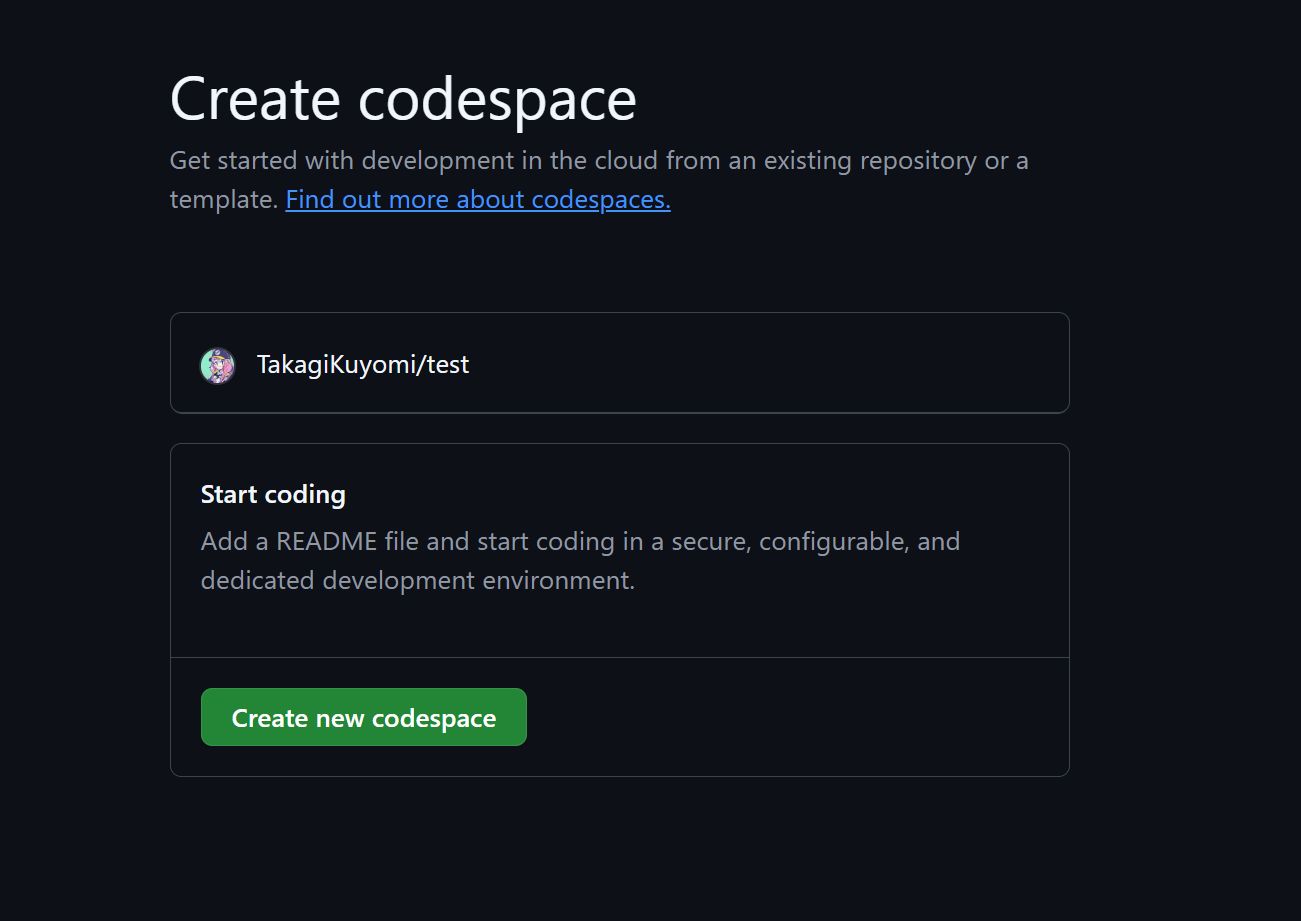Click the empty space right of Start coding

[700, 494]
